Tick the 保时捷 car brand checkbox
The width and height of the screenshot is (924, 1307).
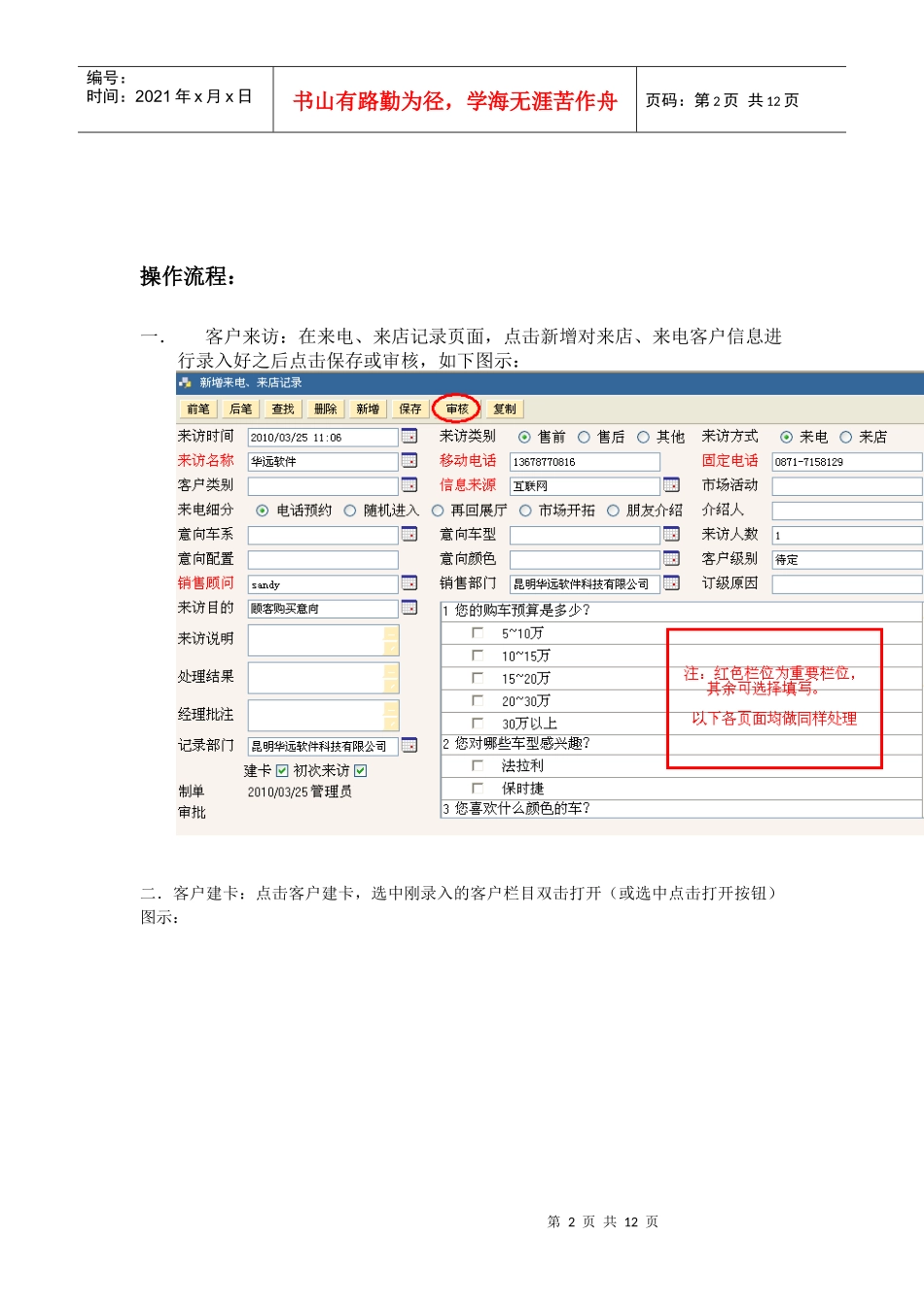tap(478, 788)
